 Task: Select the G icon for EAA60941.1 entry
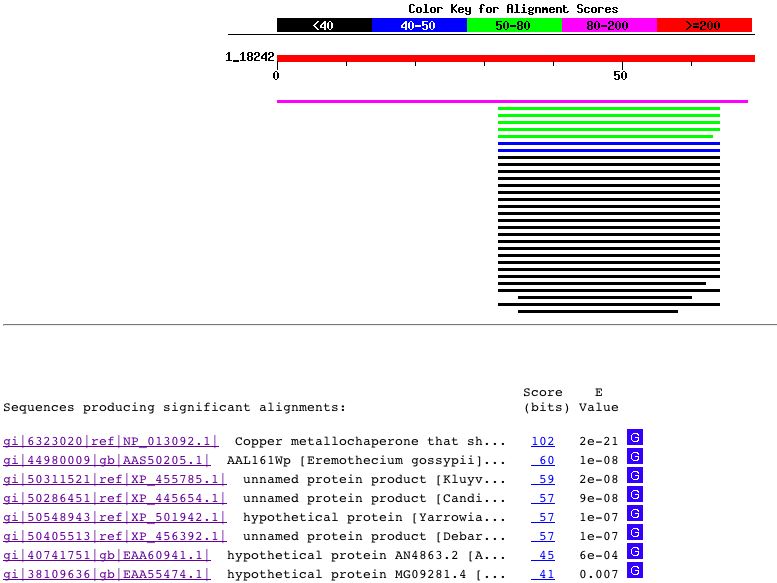tap(634, 552)
